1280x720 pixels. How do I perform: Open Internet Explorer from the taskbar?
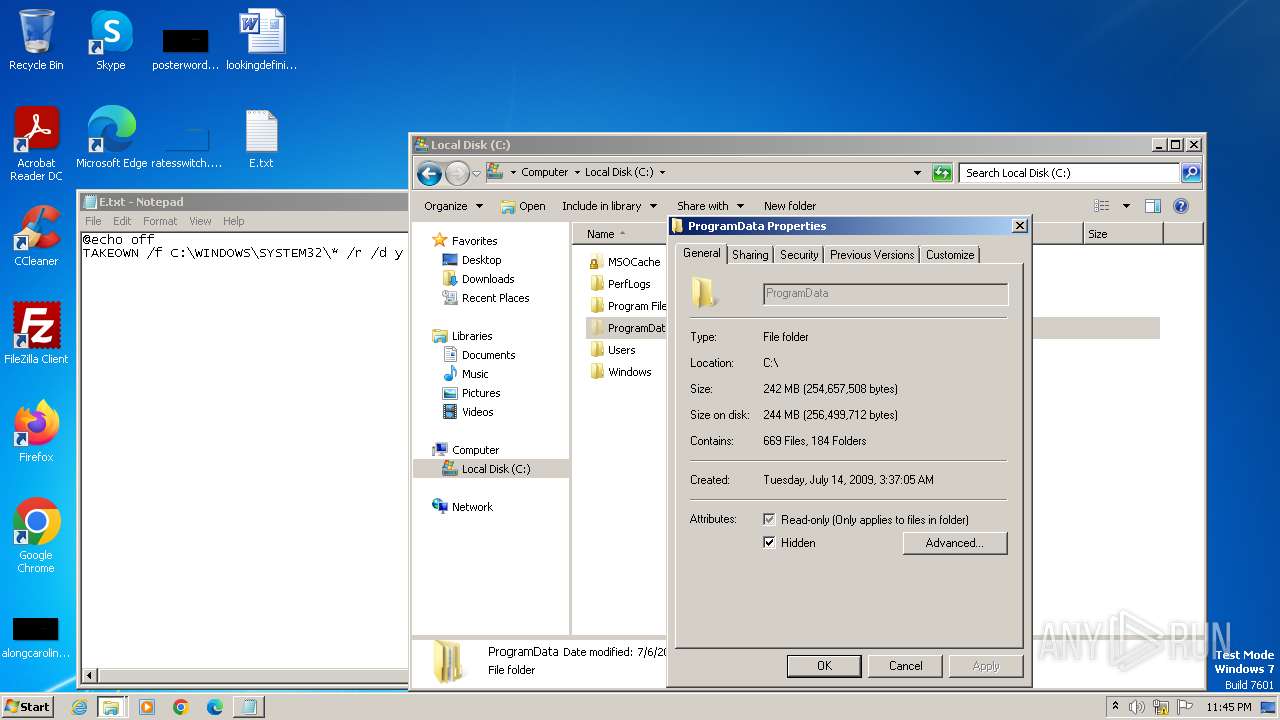(79, 707)
